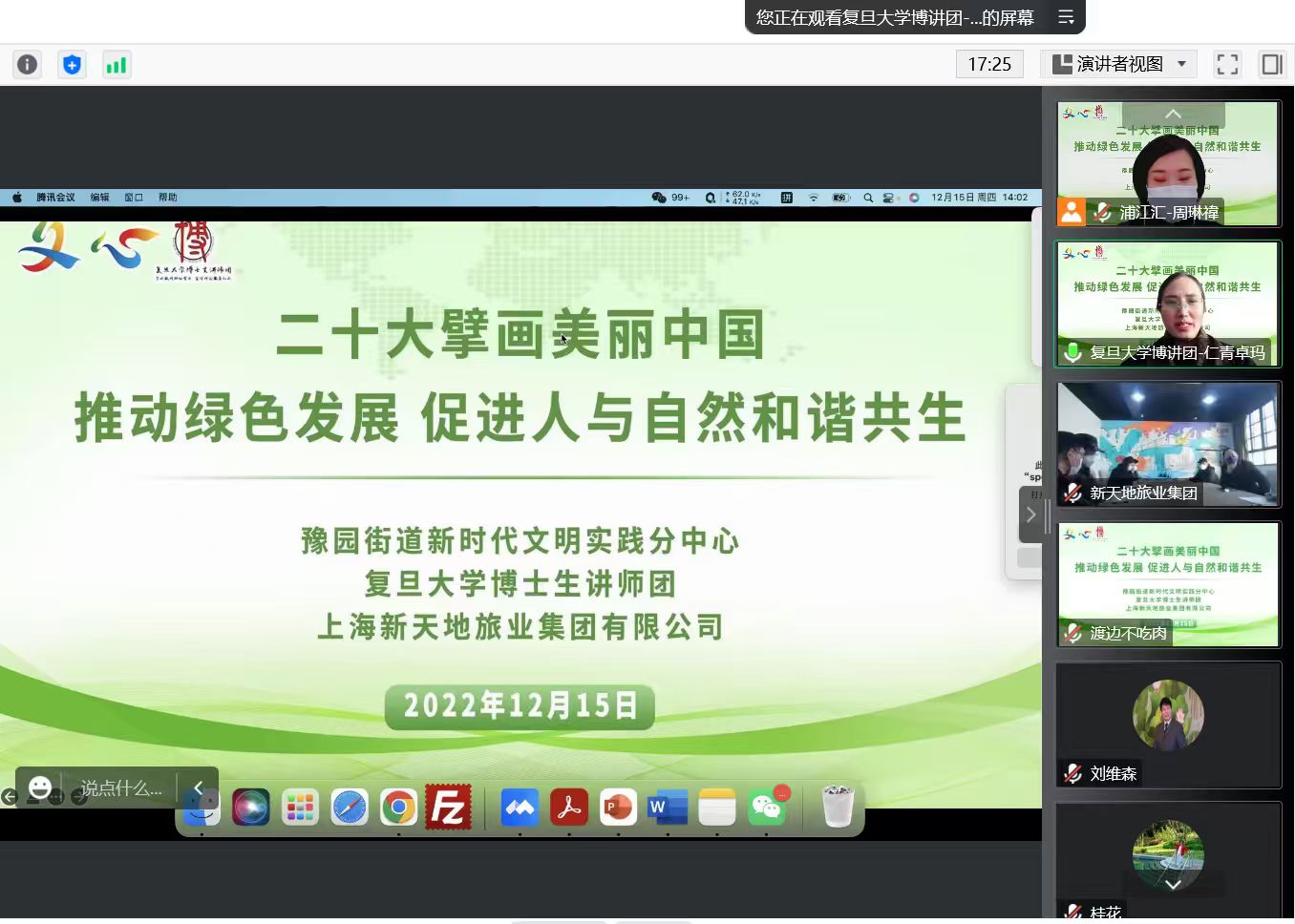Click the 17:25 meeting timer

(989, 64)
